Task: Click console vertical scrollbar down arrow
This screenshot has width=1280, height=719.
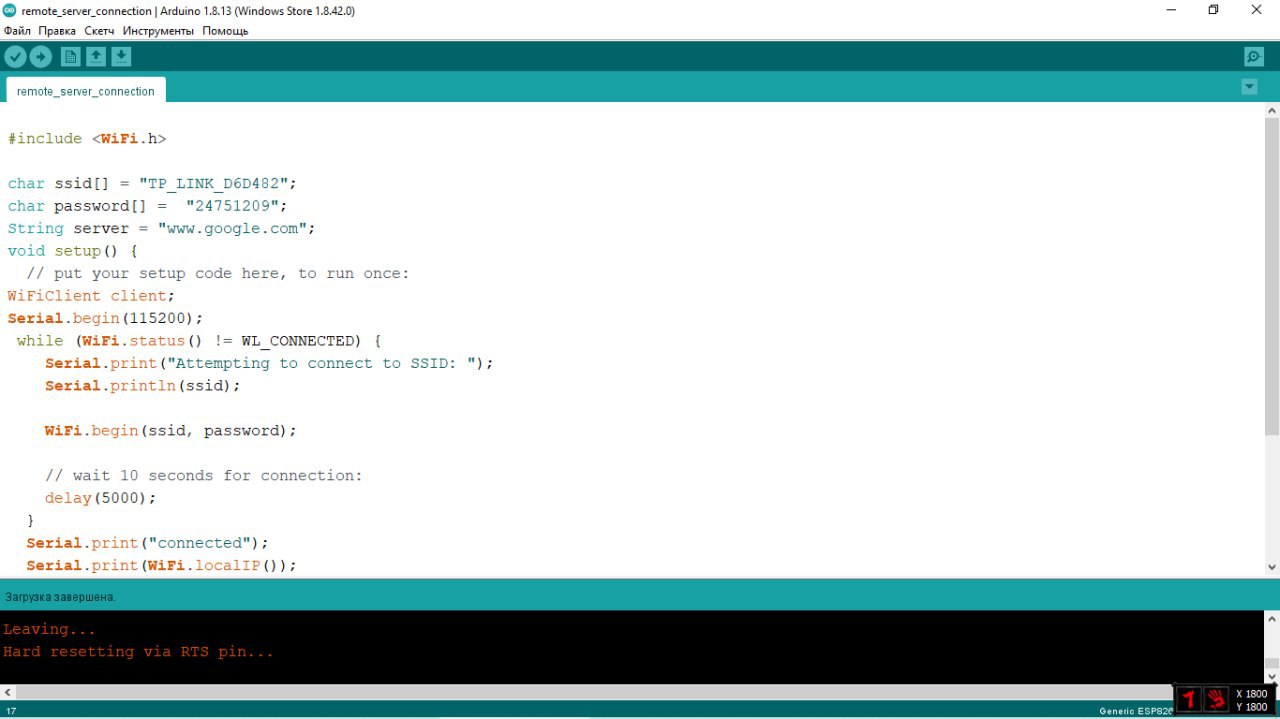Action: coord(1272,677)
